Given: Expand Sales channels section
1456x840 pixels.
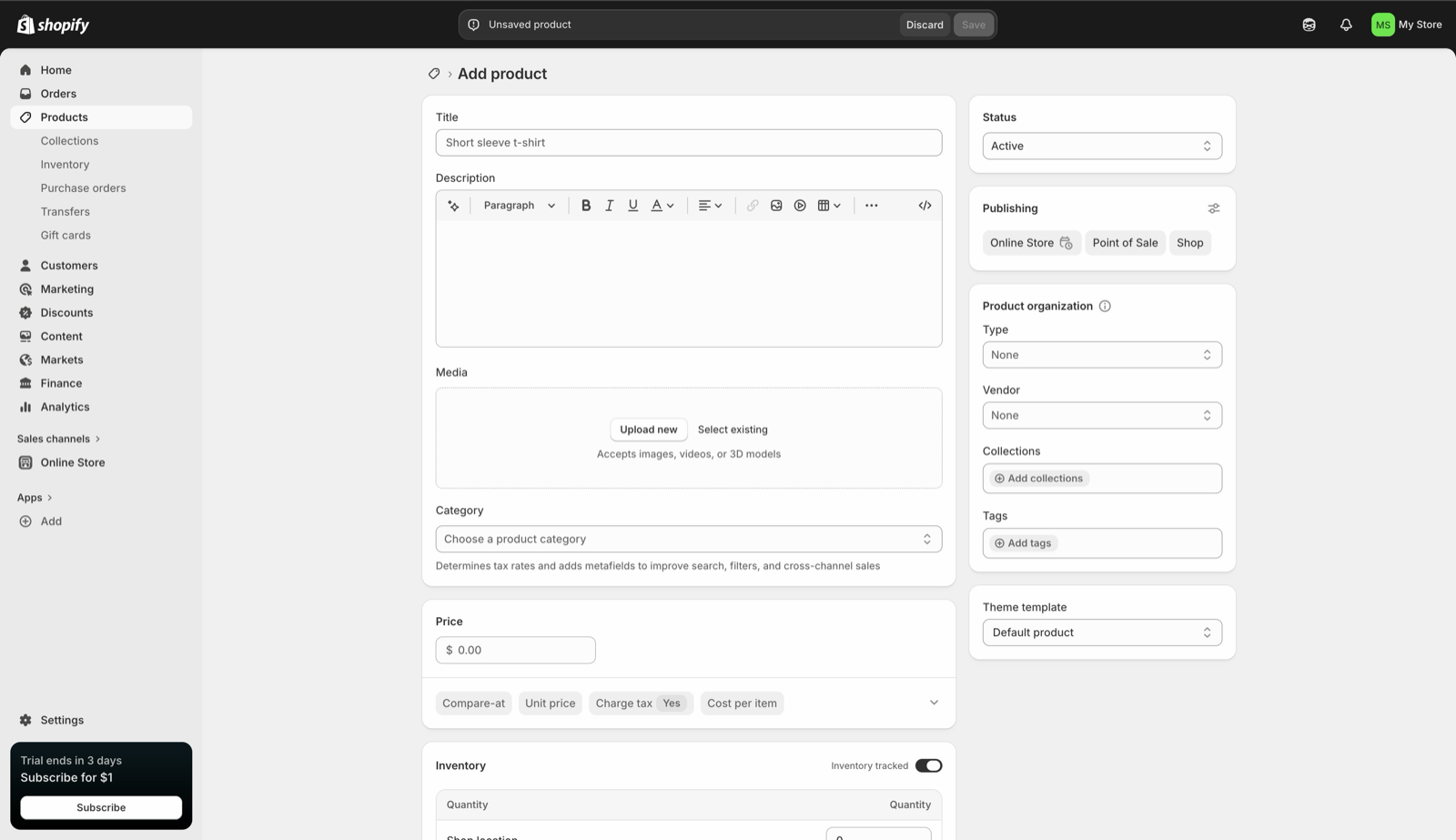Looking at the screenshot, I should (59, 439).
